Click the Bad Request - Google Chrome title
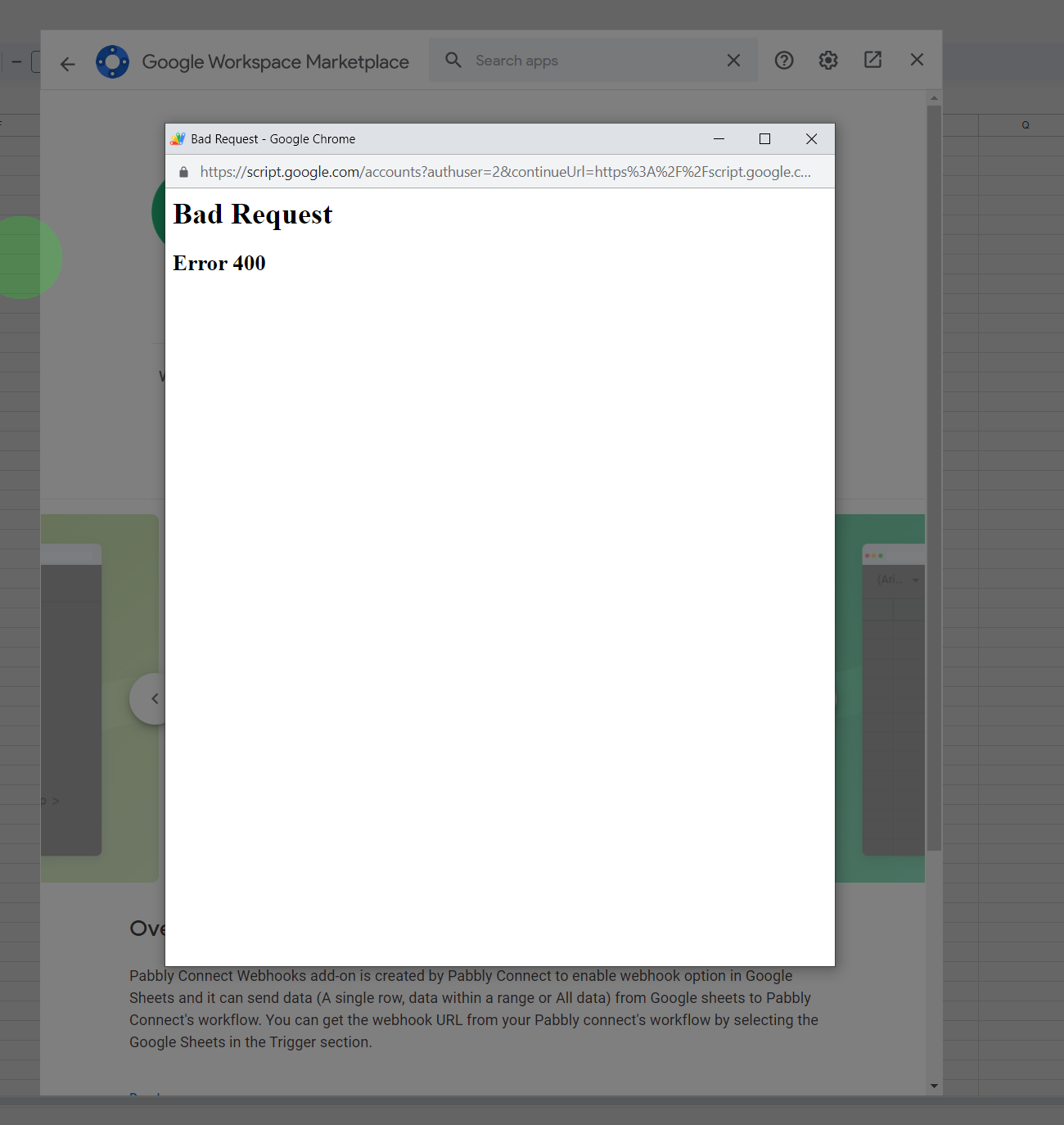Viewport: 1064px width, 1125px height. [x=273, y=139]
